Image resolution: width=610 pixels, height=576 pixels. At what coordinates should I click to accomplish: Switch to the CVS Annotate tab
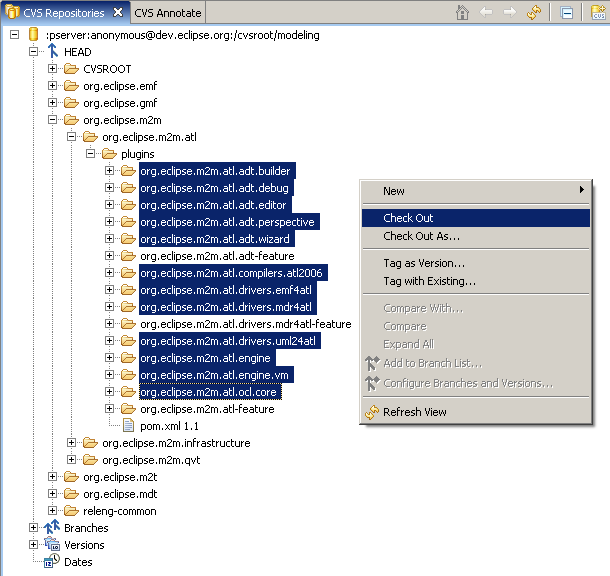[x=168, y=13]
